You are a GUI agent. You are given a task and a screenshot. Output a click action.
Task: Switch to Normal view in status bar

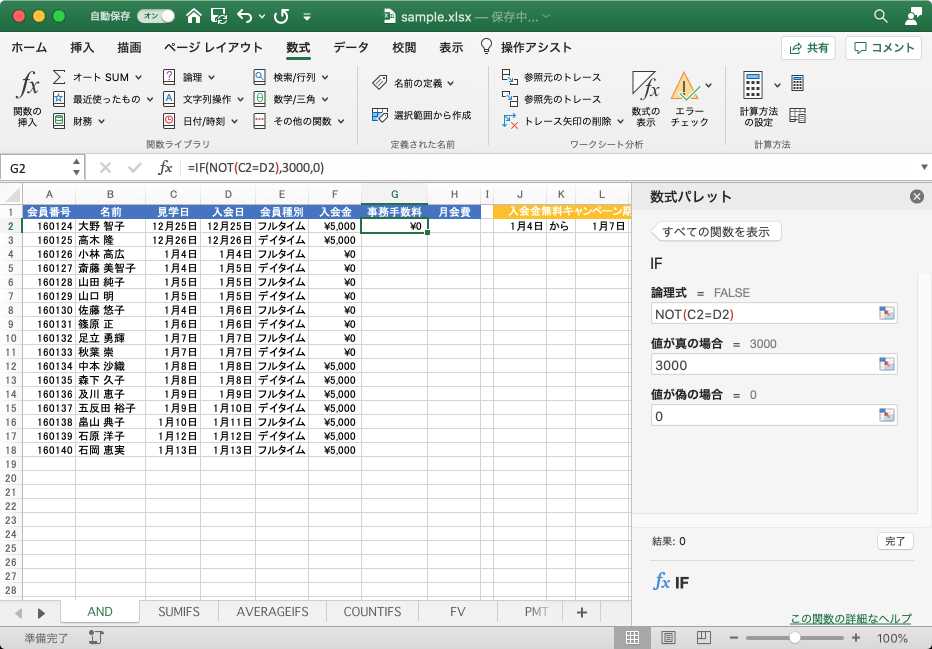click(632, 638)
